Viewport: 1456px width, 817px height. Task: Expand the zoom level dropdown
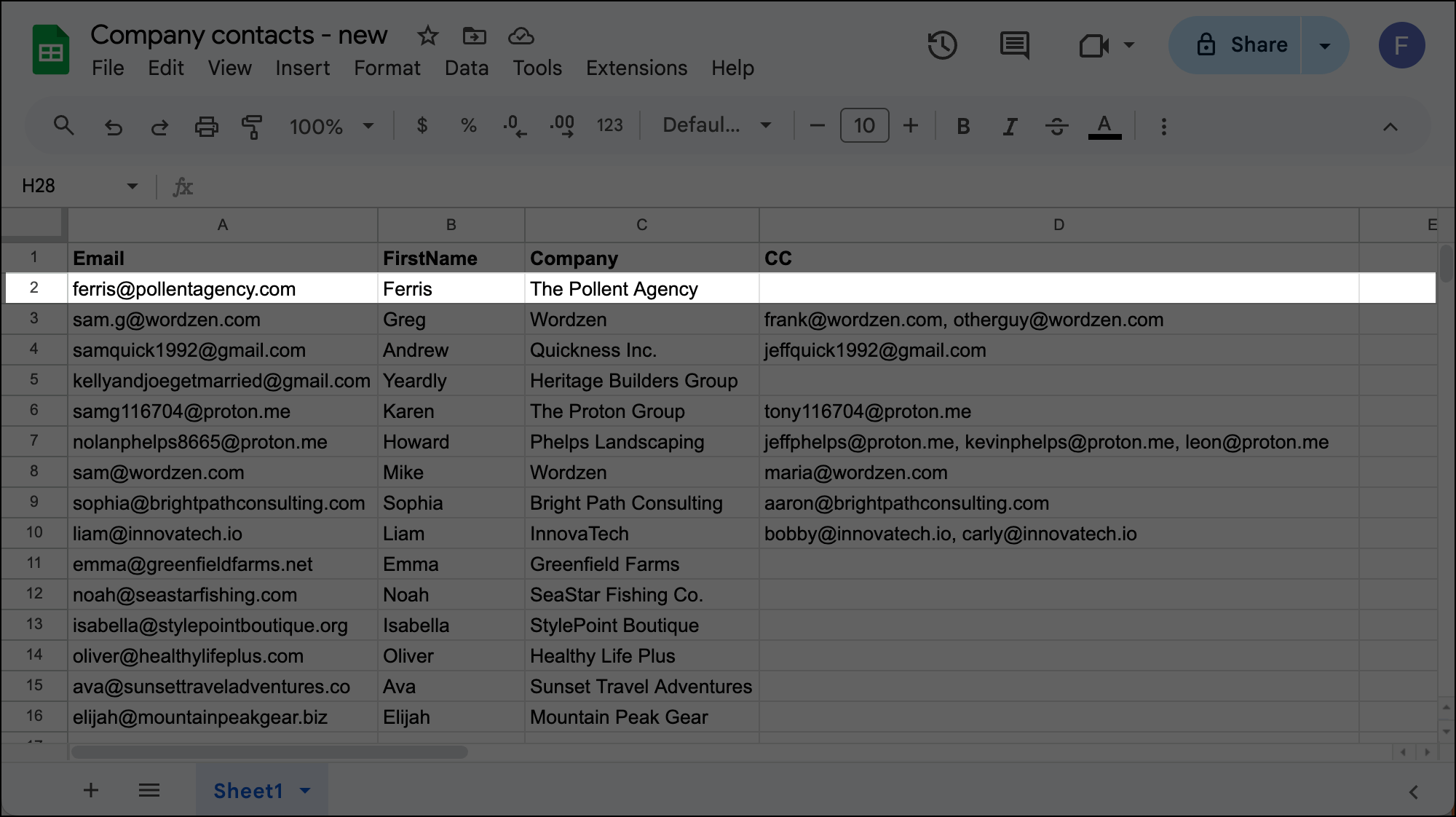click(368, 126)
